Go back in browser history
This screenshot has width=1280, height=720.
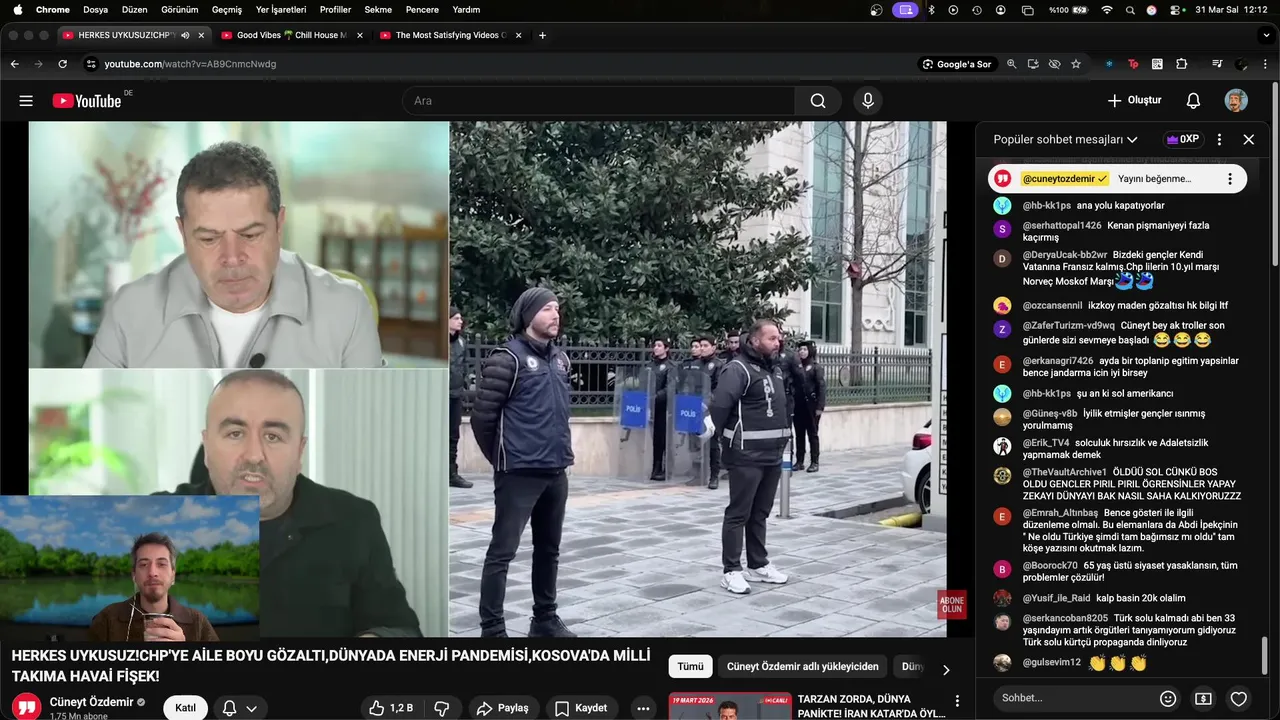tap(14, 64)
